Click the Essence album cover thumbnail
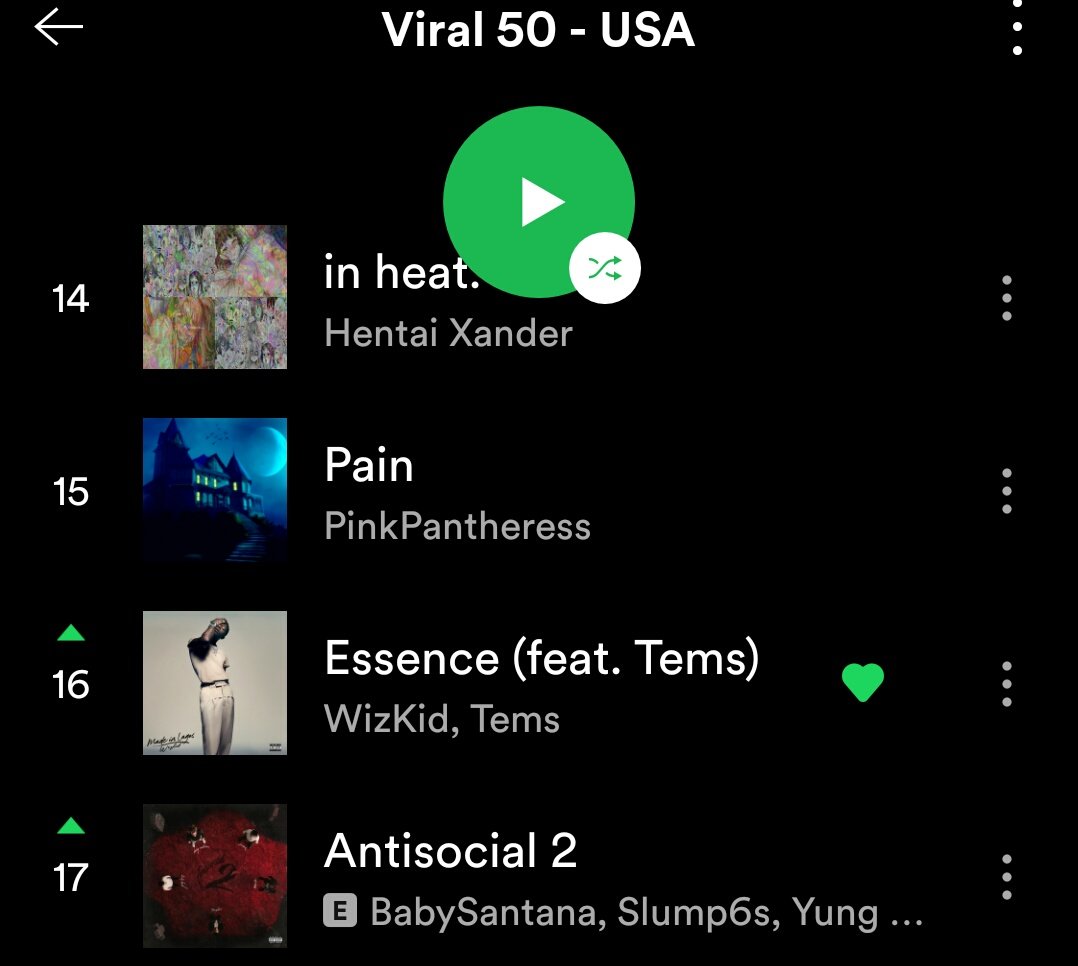The image size is (1078, 966). click(x=214, y=683)
